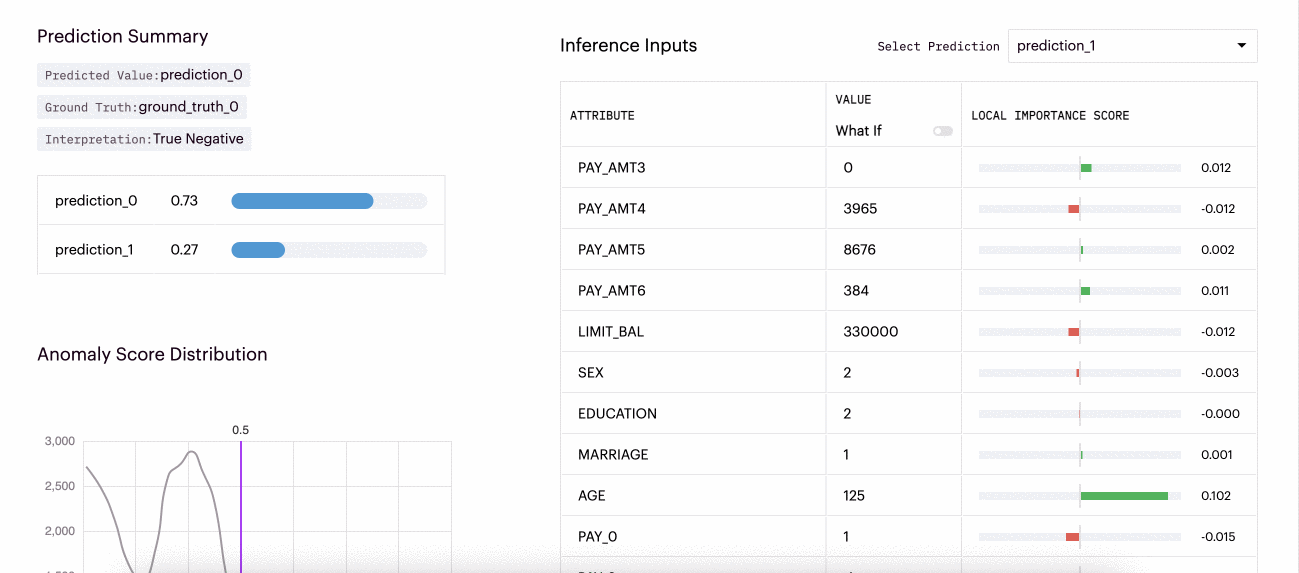The height and width of the screenshot is (573, 1299).
Task: Click the AGE green importance bar
Action: pos(1124,496)
